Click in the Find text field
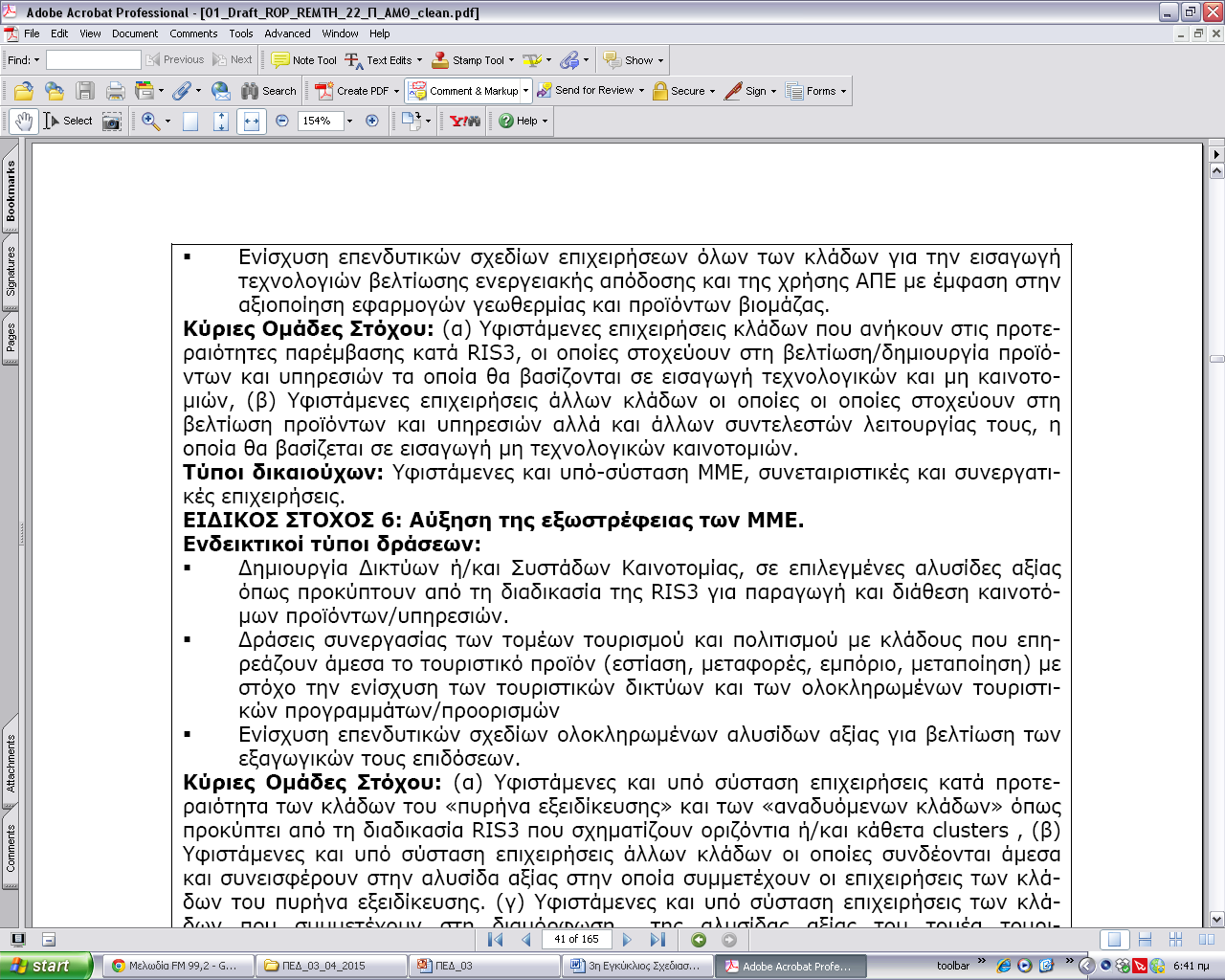 click(x=93, y=60)
